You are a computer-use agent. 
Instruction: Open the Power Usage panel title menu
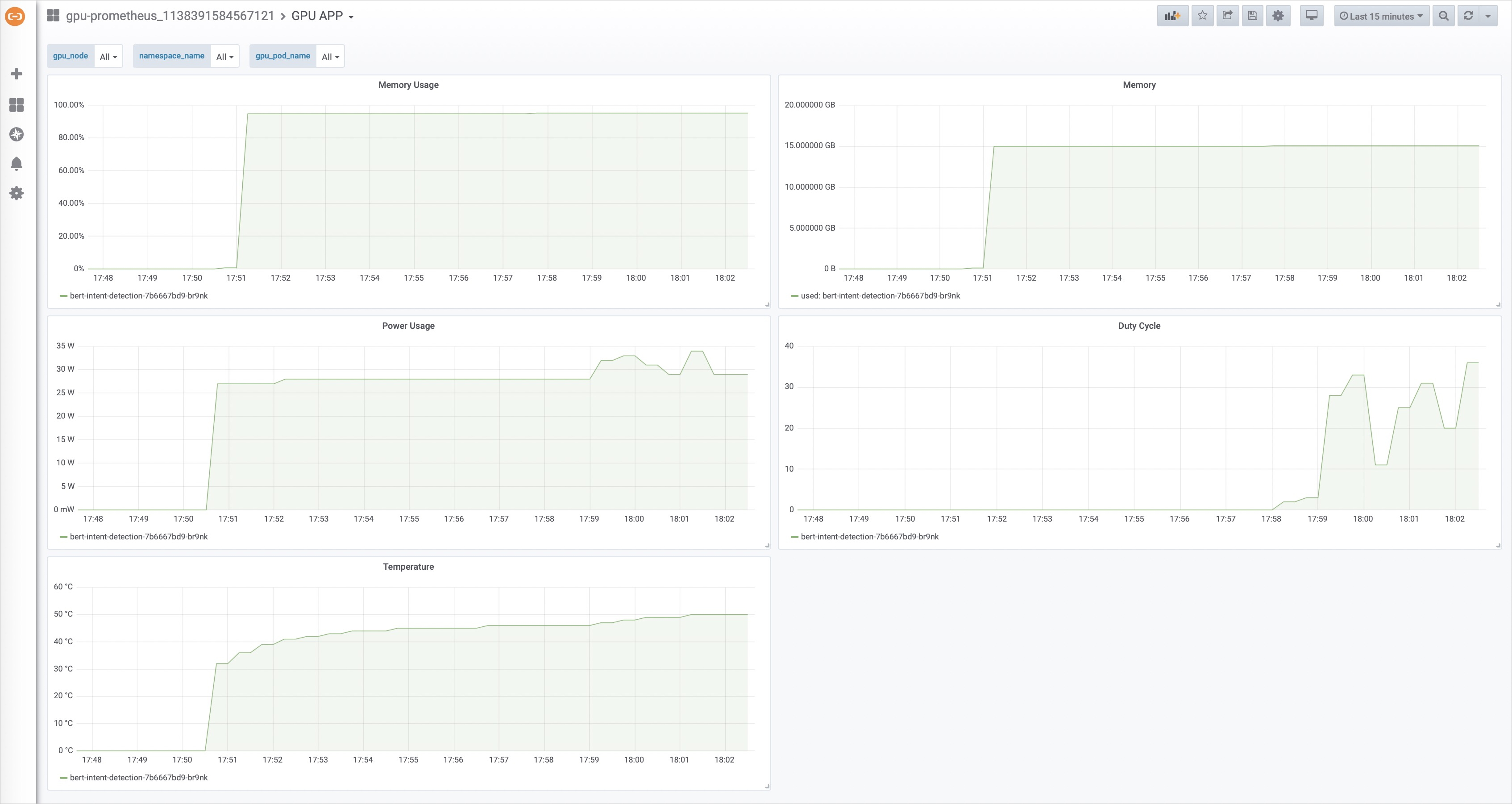[408, 326]
